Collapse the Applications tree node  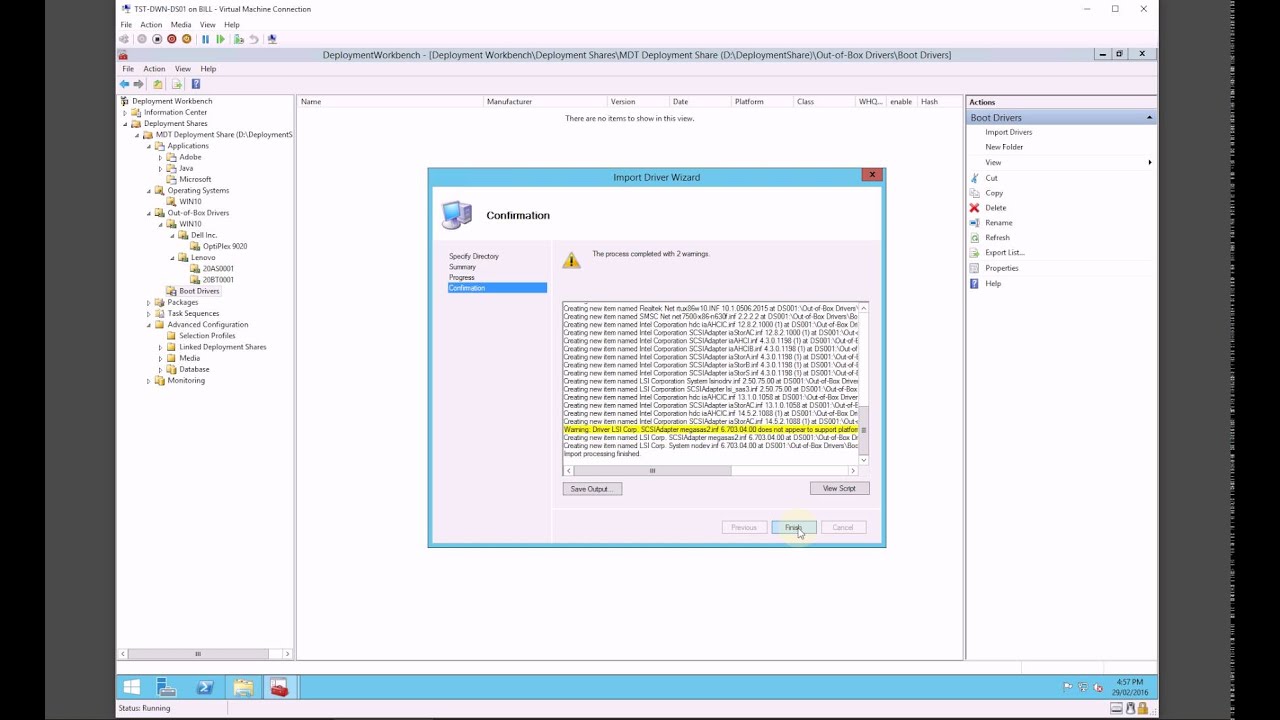[x=149, y=146]
